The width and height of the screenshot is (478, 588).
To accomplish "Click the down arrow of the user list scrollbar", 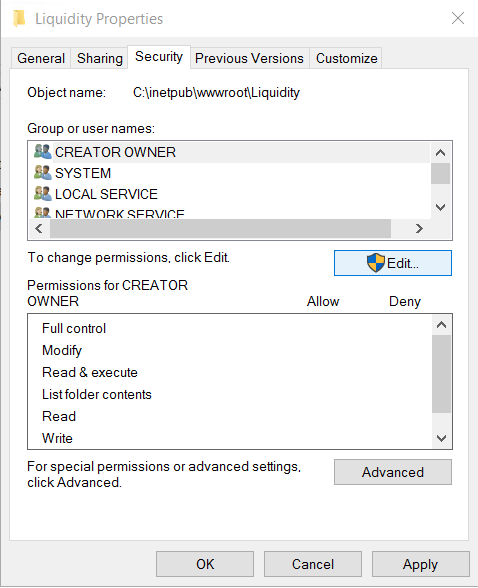I will [x=441, y=207].
